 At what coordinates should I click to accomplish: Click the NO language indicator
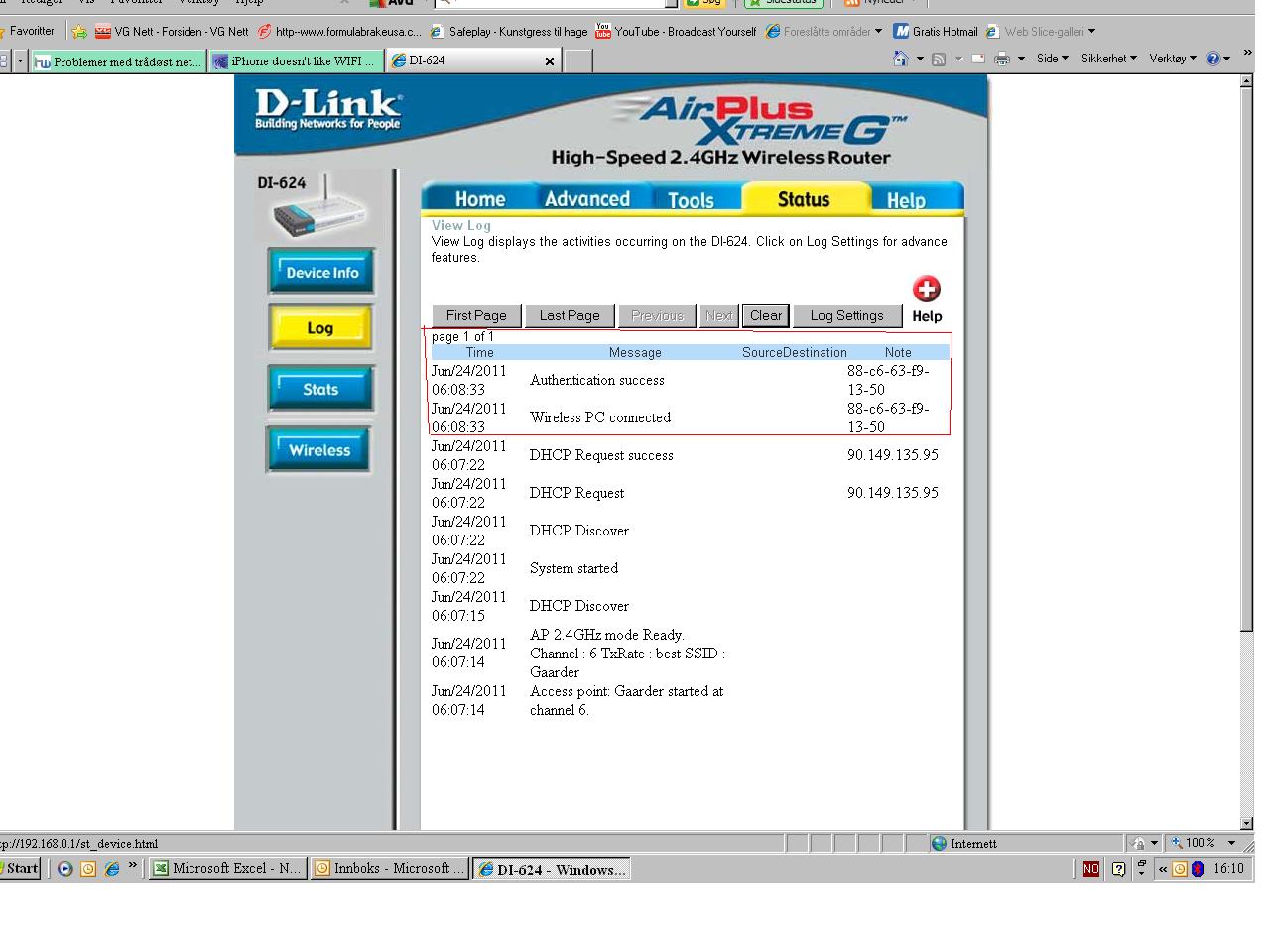tap(1091, 869)
